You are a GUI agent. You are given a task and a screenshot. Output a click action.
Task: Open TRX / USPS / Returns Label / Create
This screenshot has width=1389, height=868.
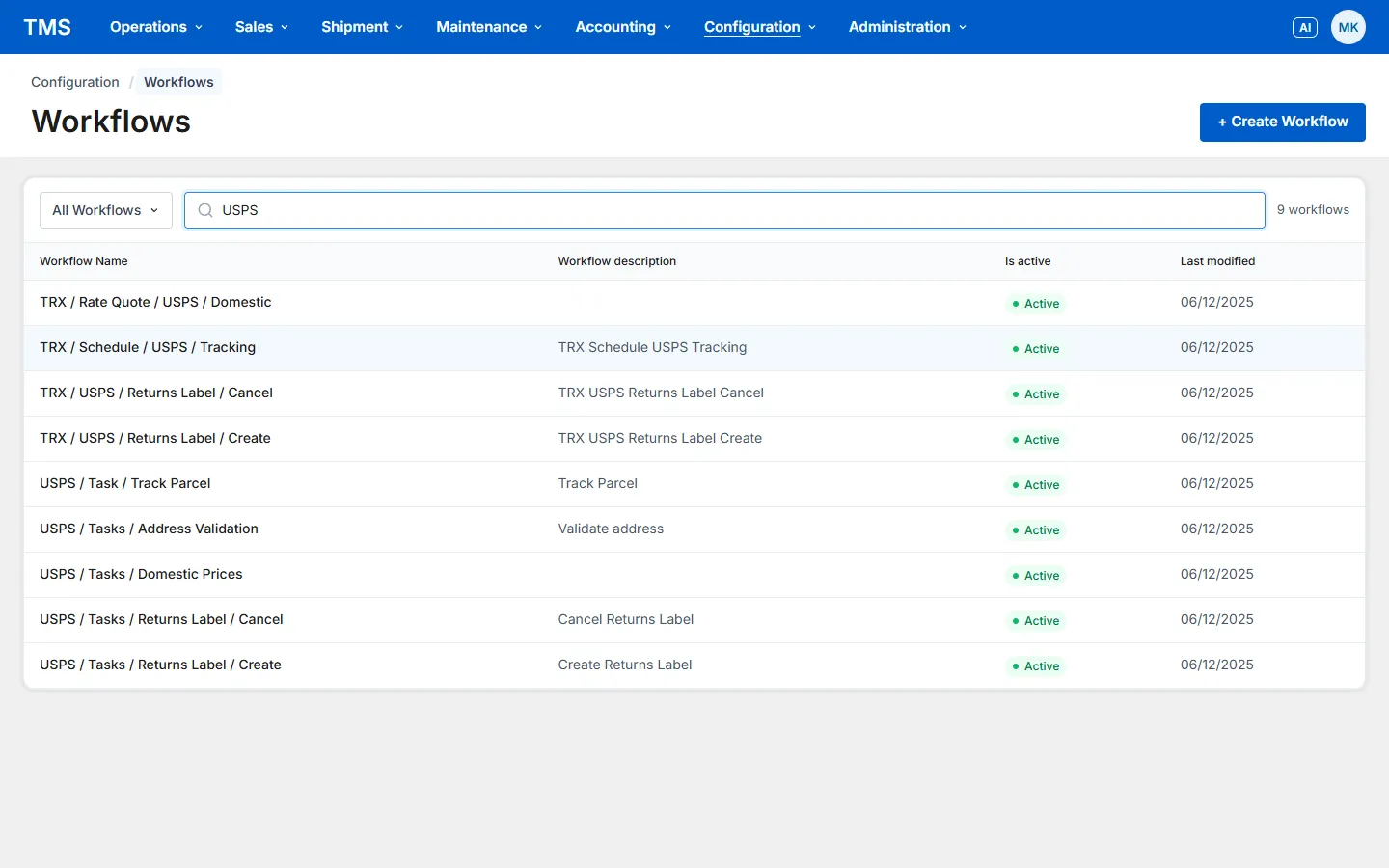[x=155, y=438]
